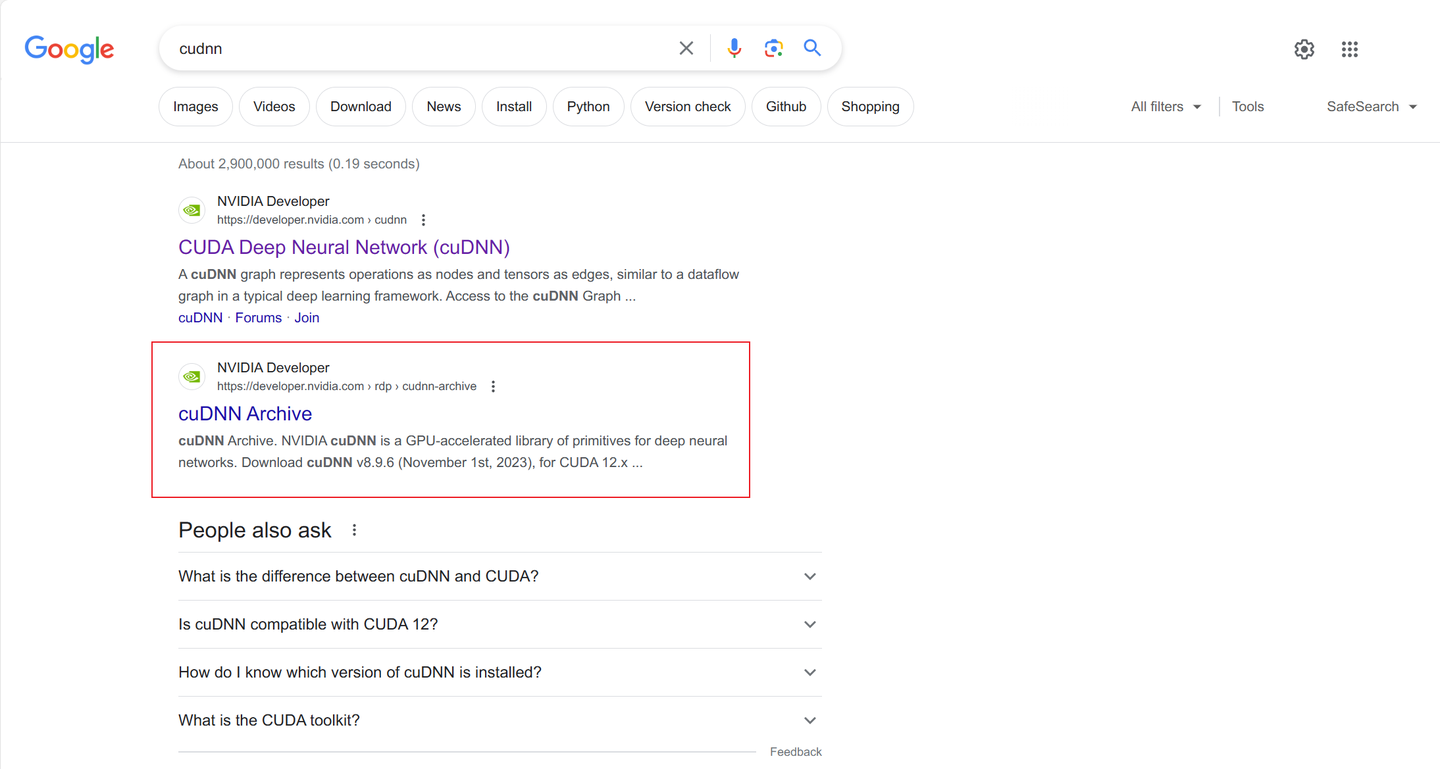This screenshot has width=1440, height=769.
Task: Open the cuDNN Archive link
Action: tap(245, 413)
